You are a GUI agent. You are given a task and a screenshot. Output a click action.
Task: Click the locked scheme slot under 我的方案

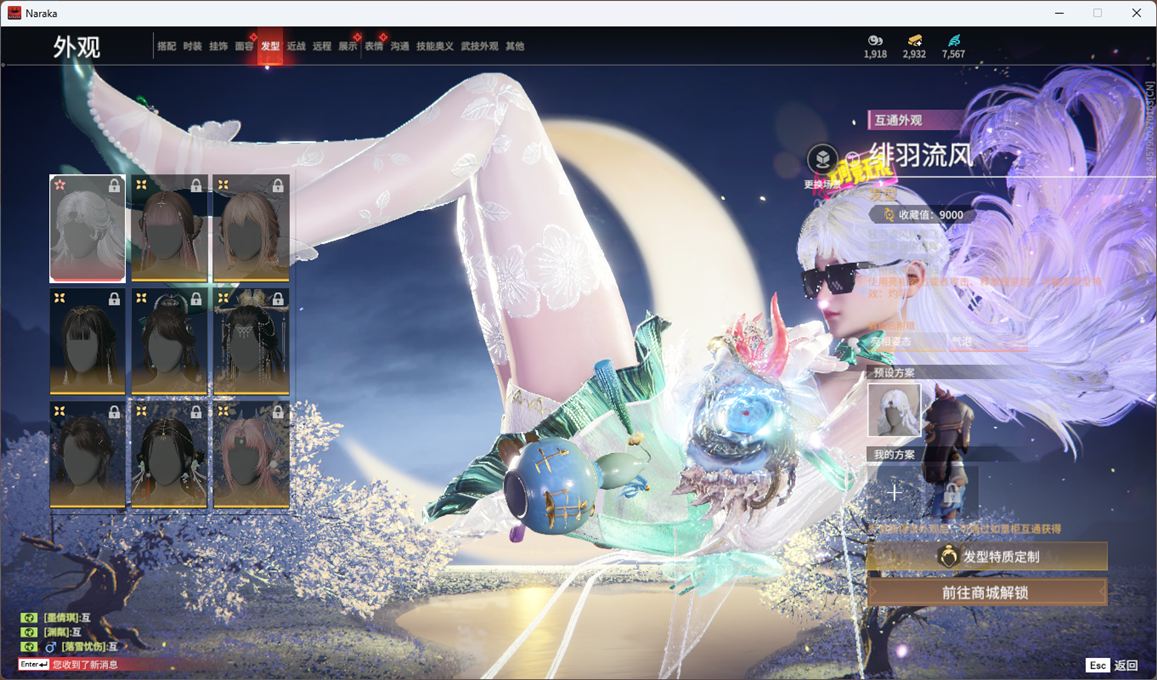(x=951, y=492)
